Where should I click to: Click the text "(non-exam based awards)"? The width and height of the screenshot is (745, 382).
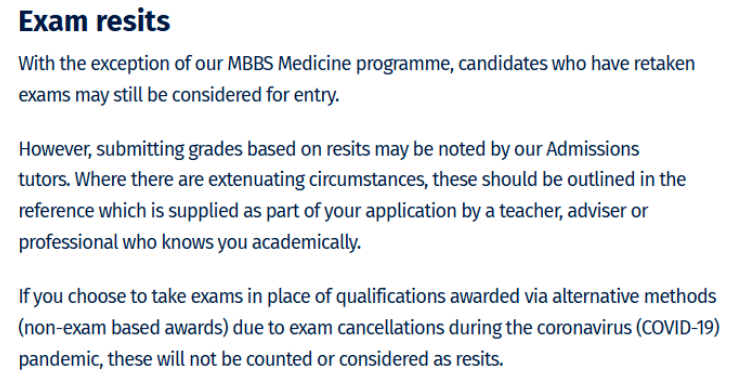124,328
